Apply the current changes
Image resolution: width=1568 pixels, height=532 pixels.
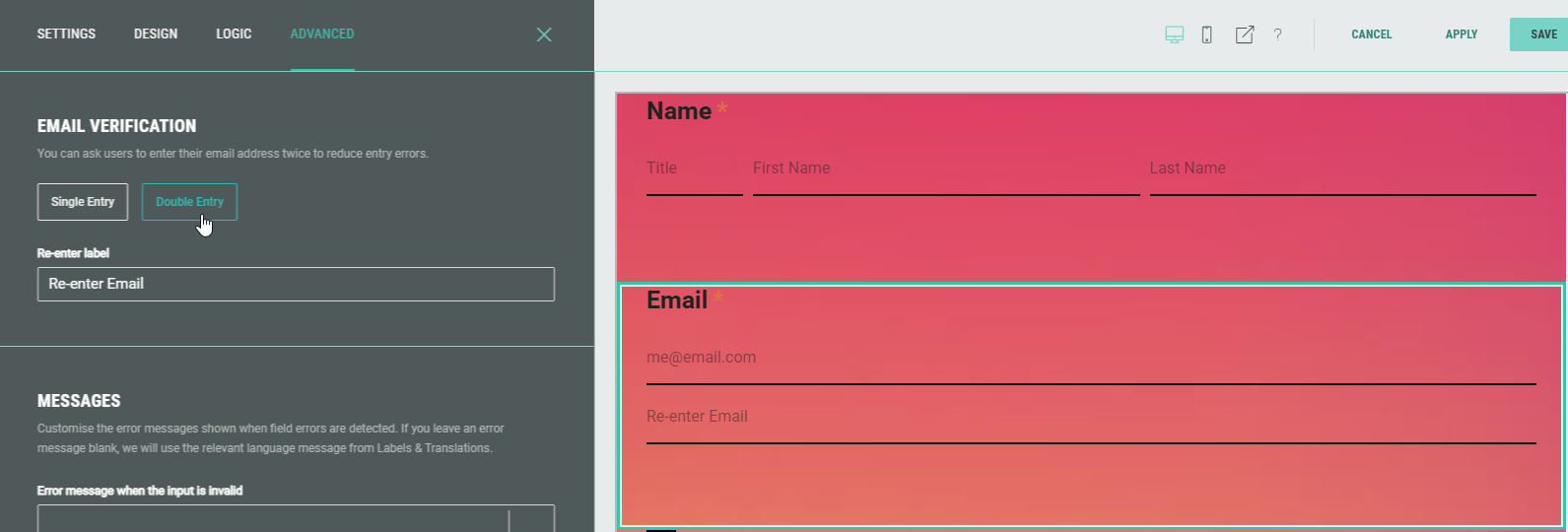point(1461,34)
